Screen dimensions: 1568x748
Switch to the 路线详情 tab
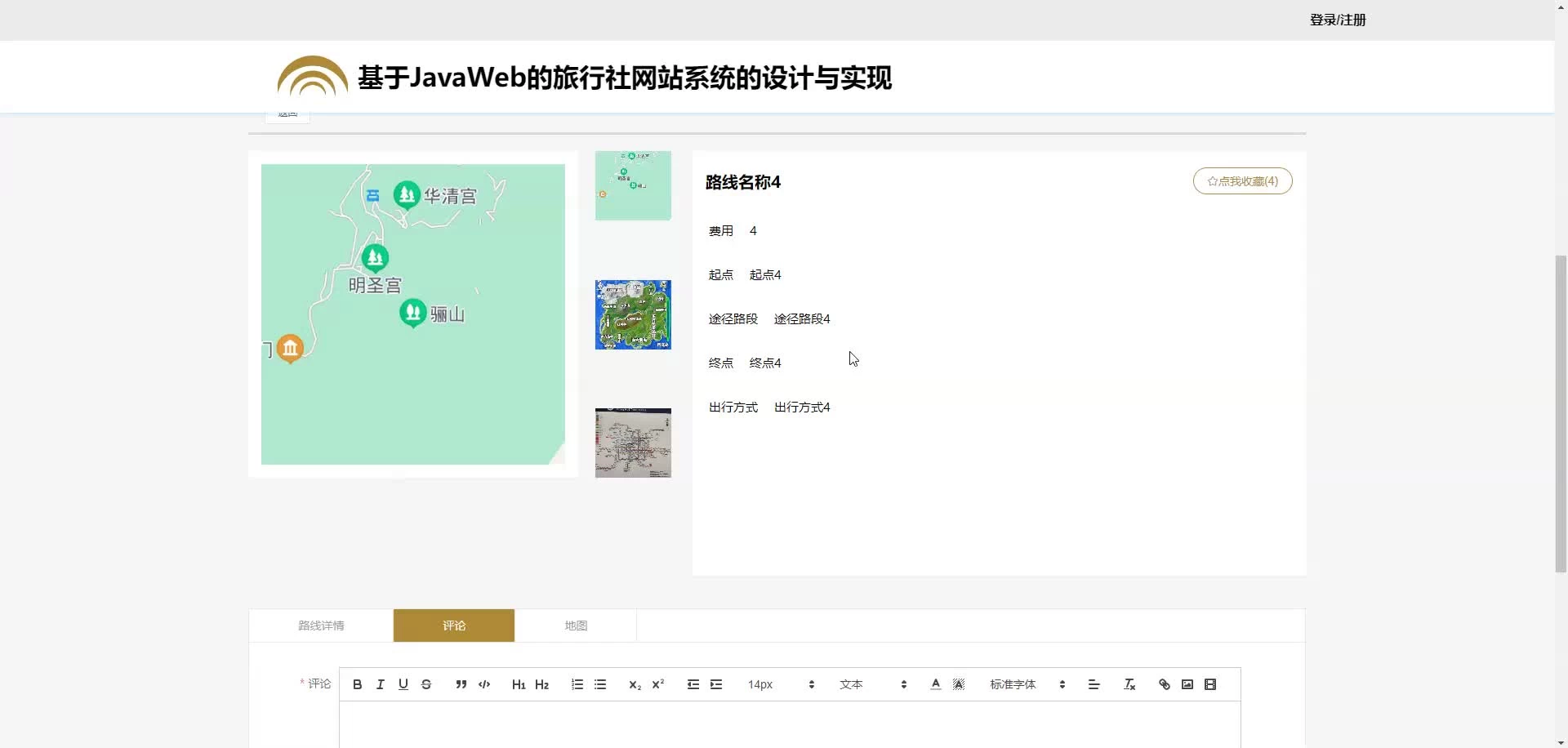(321, 626)
